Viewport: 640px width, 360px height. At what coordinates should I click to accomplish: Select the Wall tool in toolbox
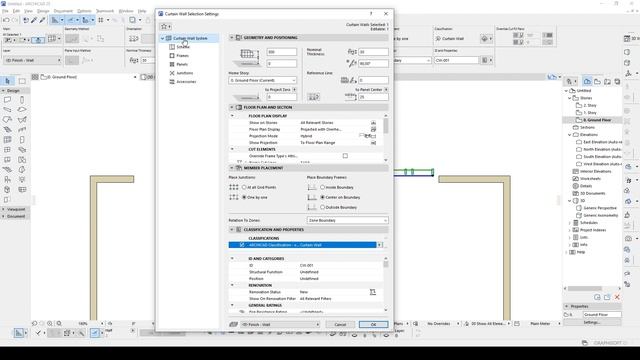tap(7, 100)
